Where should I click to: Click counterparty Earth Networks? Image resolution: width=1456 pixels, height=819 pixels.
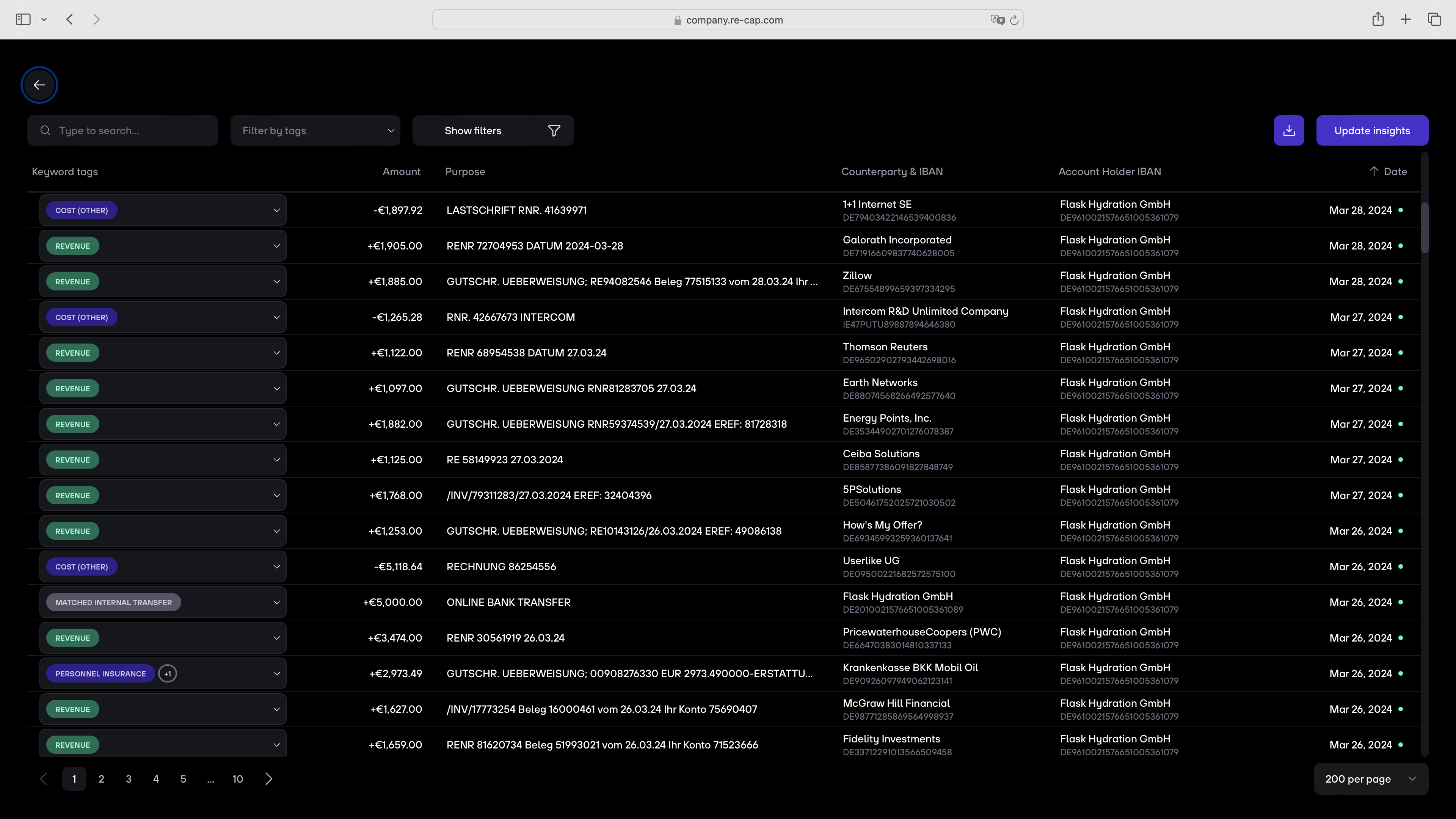pyautogui.click(x=880, y=383)
